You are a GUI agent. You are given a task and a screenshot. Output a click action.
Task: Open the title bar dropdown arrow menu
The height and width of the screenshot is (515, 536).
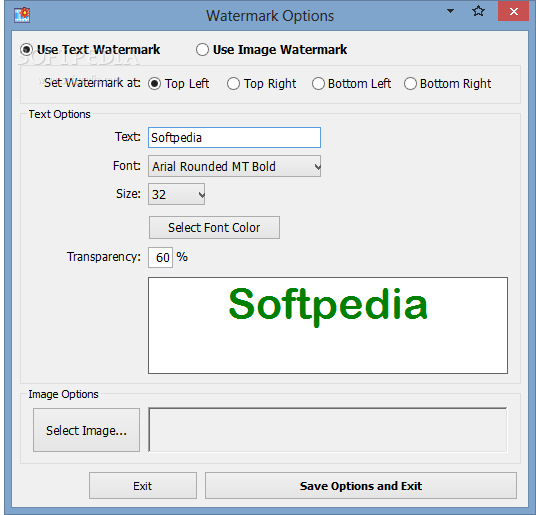tap(451, 11)
